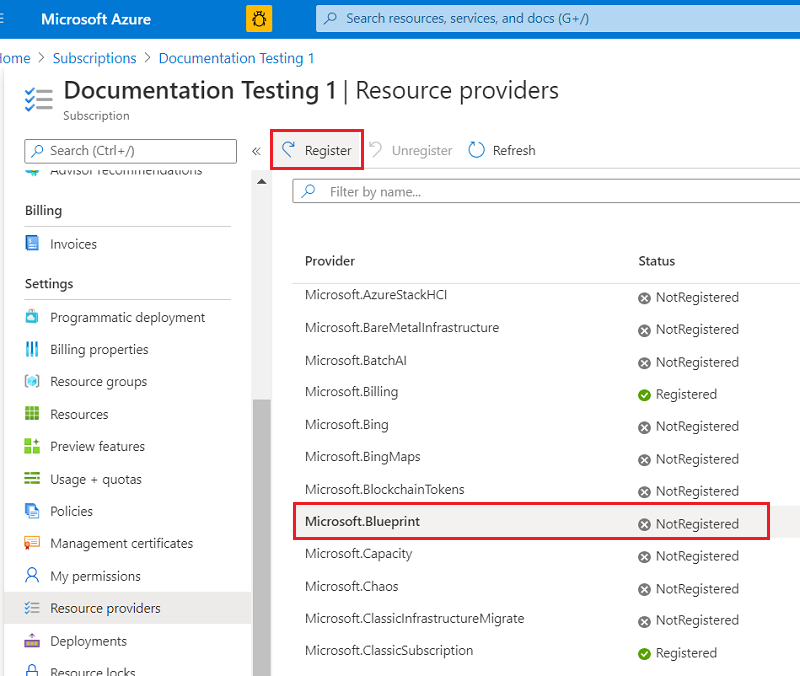Click the sidebar scroll-up arrow
This screenshot has height=676, width=800.
click(262, 182)
